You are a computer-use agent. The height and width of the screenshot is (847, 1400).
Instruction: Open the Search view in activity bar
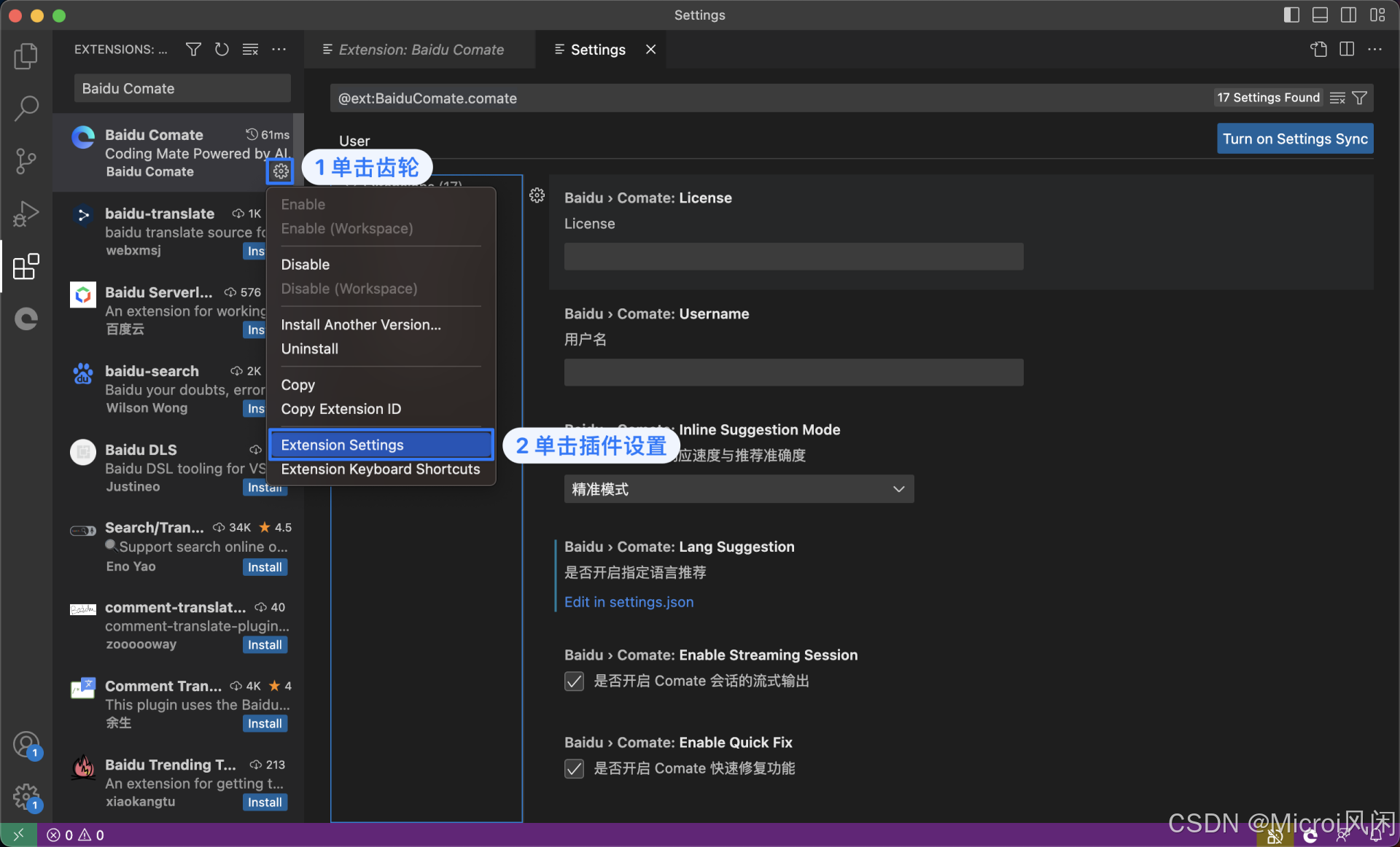(26, 109)
